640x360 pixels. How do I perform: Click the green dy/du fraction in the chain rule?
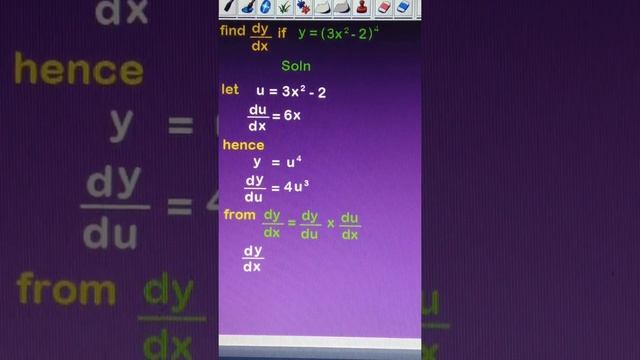click(310, 225)
